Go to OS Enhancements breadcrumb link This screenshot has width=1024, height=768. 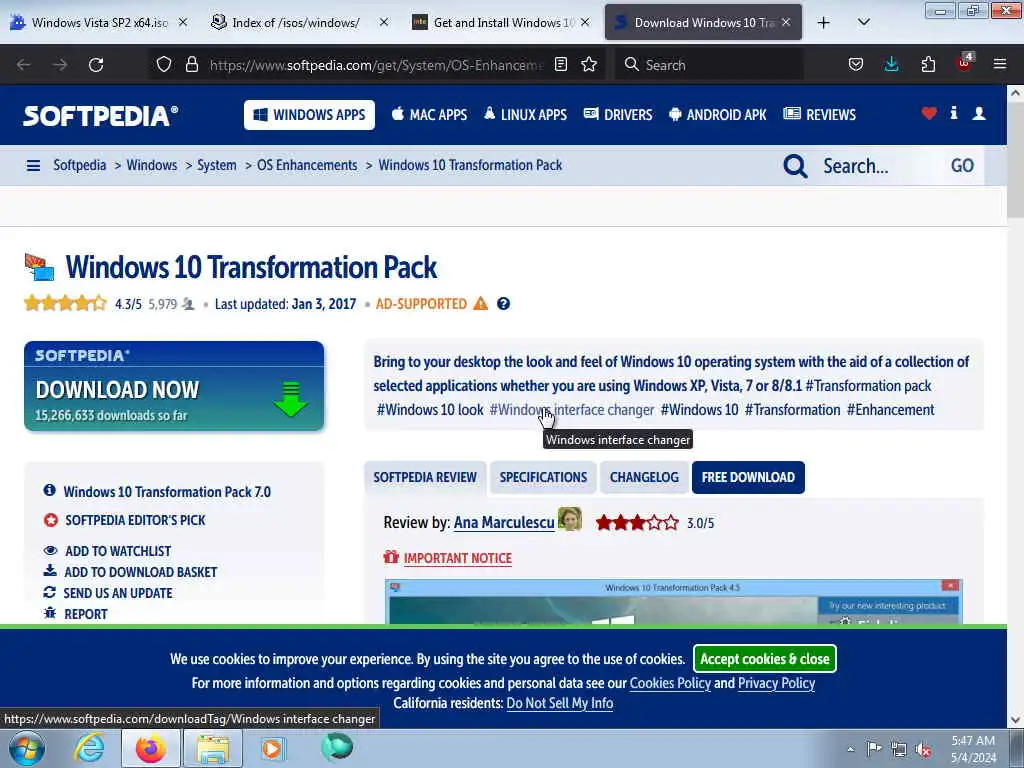tap(307, 165)
